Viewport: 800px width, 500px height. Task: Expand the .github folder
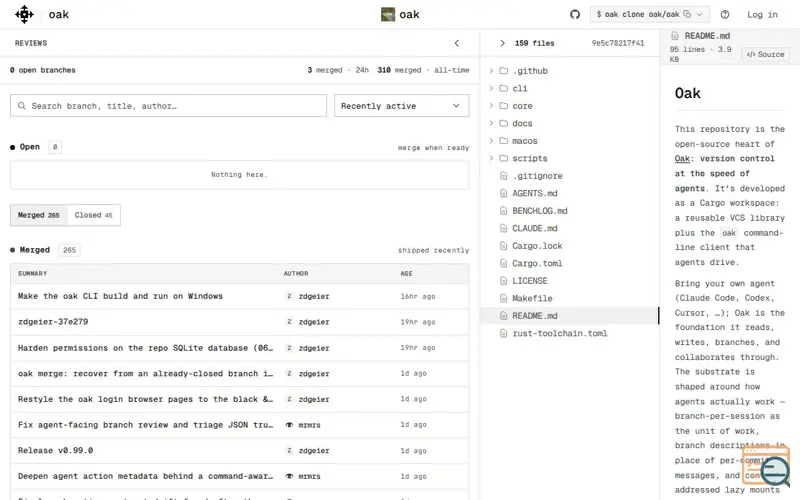(x=569, y=71)
